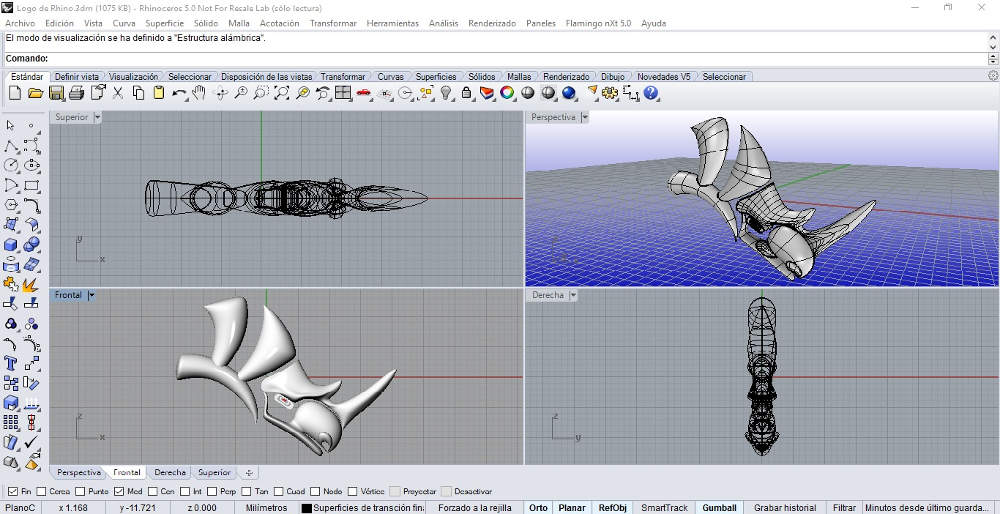Enable the Cerca osnap checkbox
The width and height of the screenshot is (1000, 514).
(41, 492)
